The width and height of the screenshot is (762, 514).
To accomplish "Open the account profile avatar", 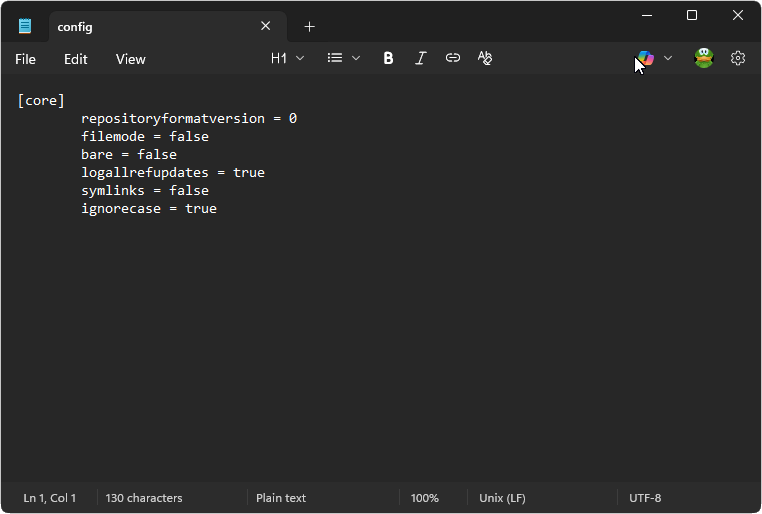I will coord(704,58).
